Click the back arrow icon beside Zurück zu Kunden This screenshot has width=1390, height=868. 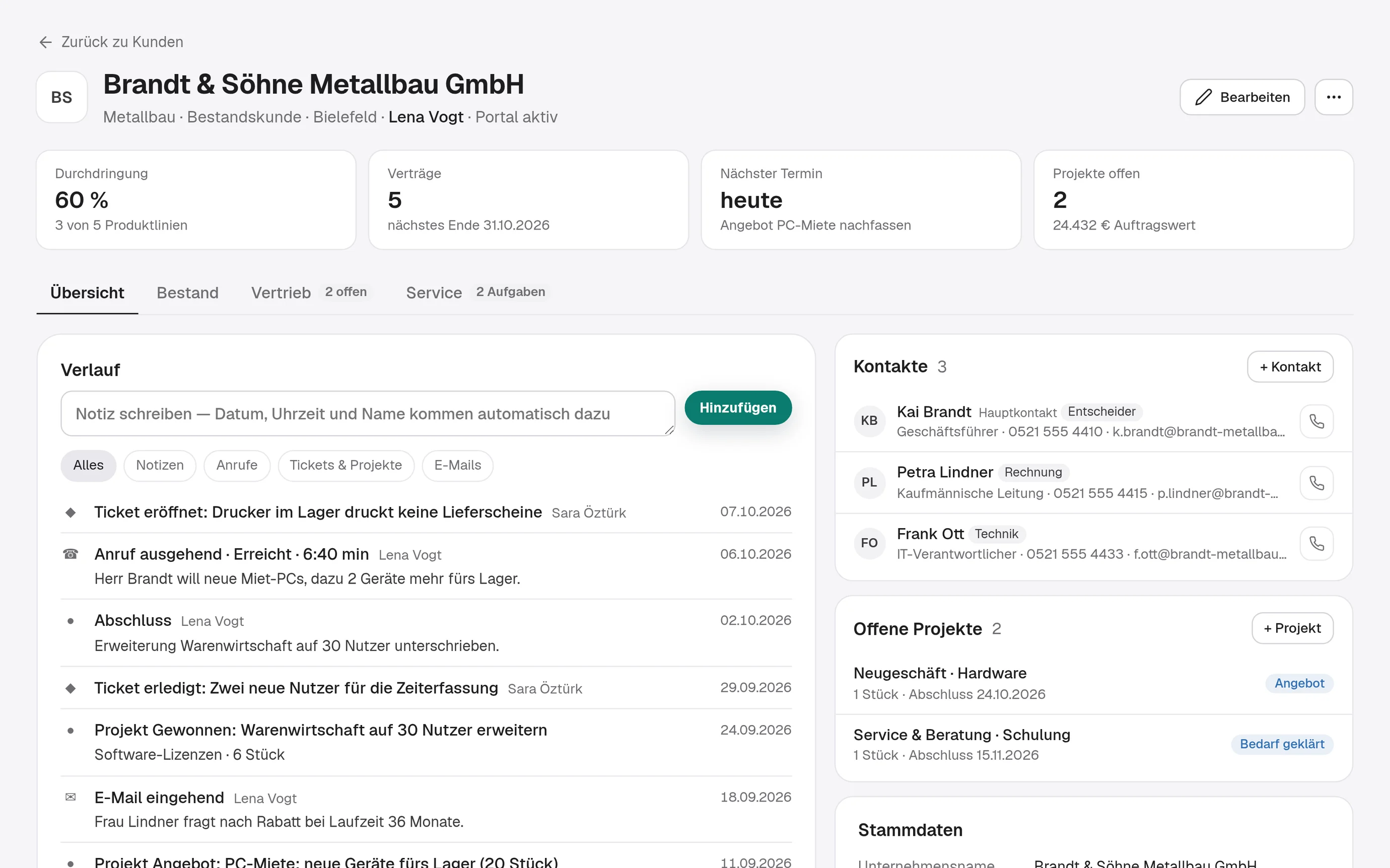[45, 42]
